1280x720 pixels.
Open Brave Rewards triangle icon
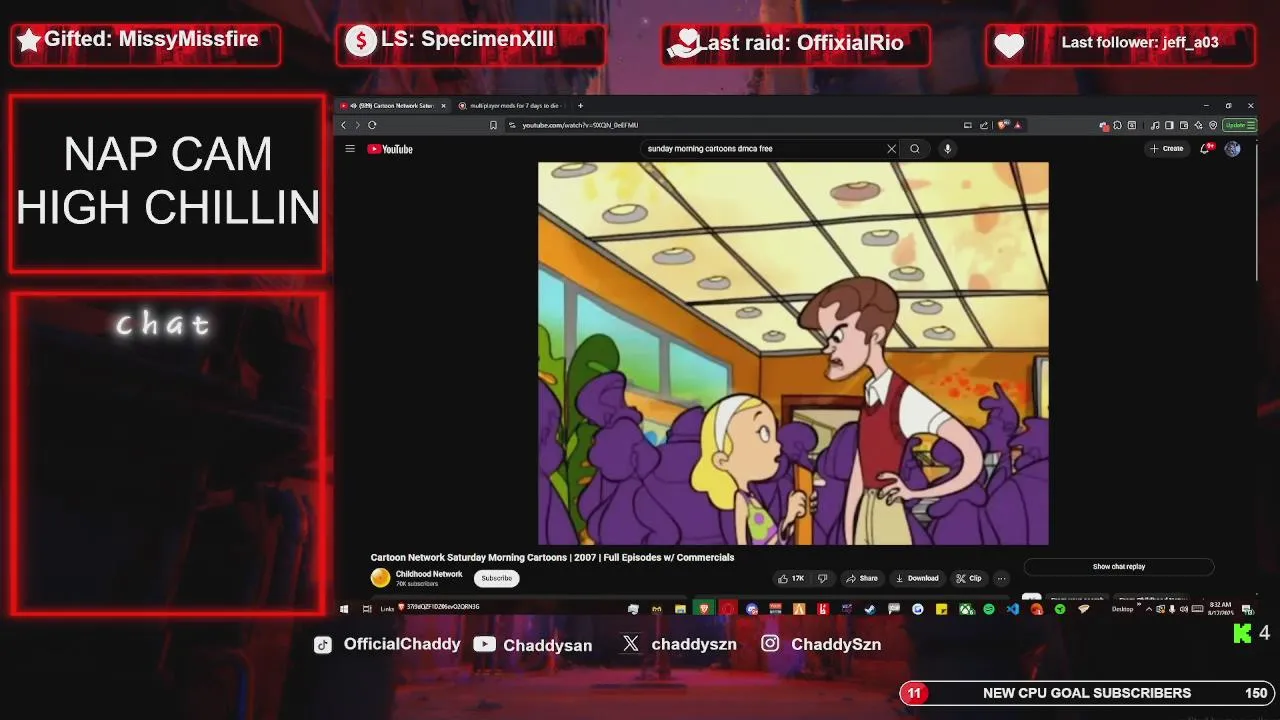(x=1018, y=125)
